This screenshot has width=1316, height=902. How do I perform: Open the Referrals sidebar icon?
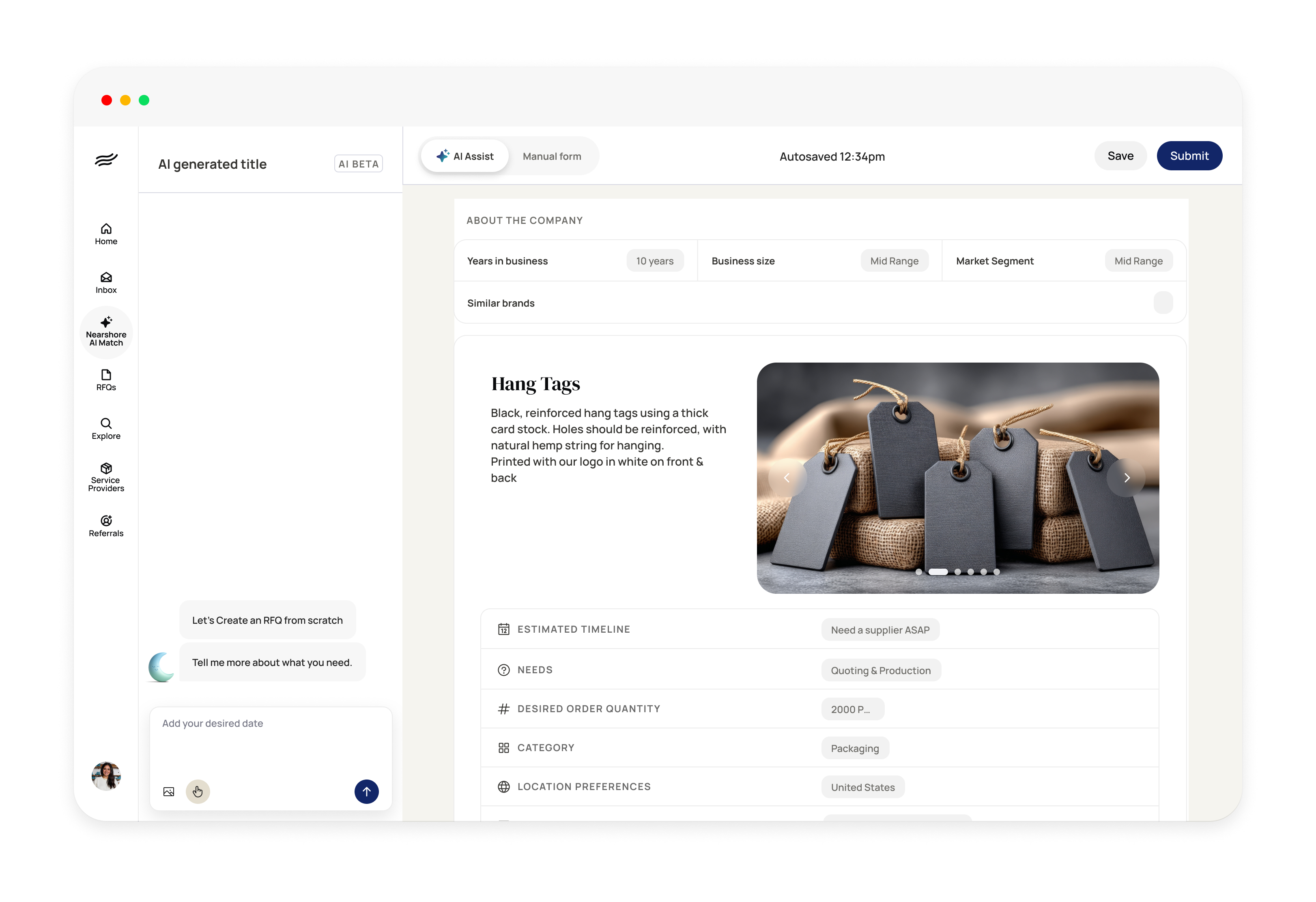point(106,526)
